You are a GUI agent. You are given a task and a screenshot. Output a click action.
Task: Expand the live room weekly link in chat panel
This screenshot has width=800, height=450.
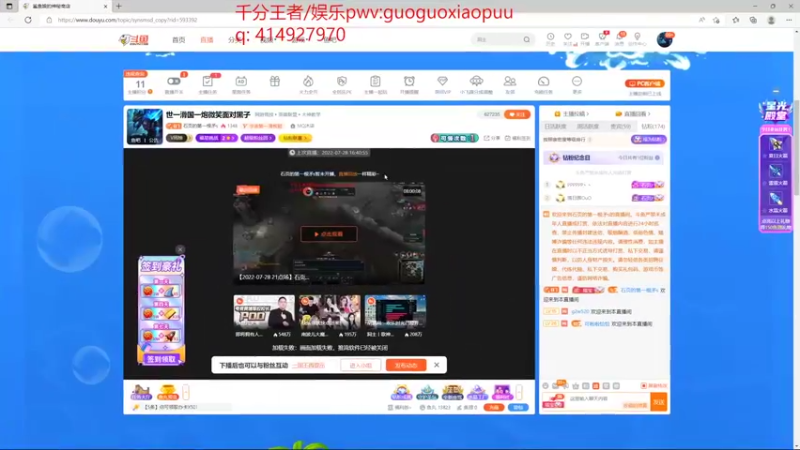(633, 114)
